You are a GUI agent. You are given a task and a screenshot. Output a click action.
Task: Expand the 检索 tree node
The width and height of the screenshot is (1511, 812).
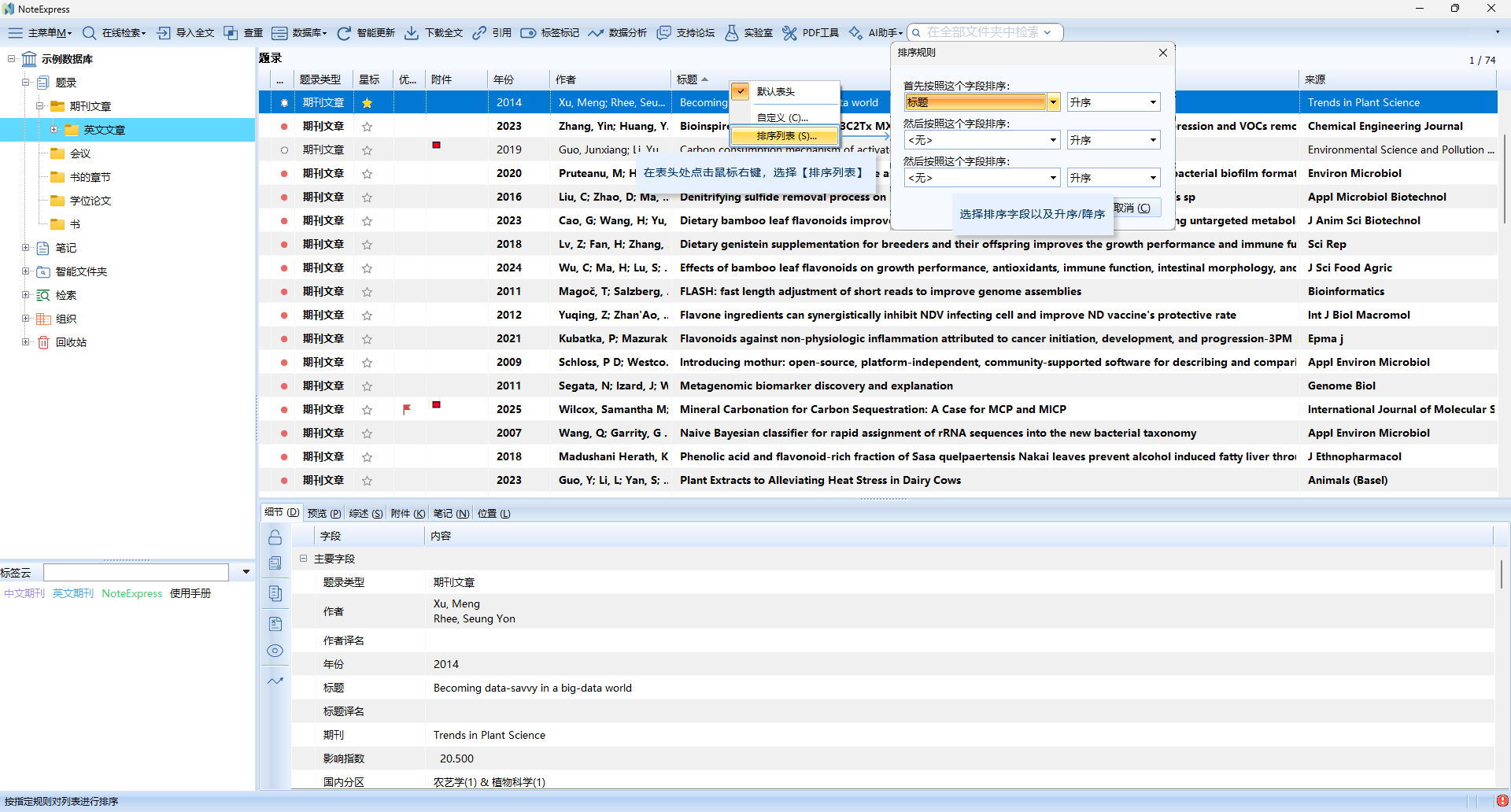pos(26,295)
